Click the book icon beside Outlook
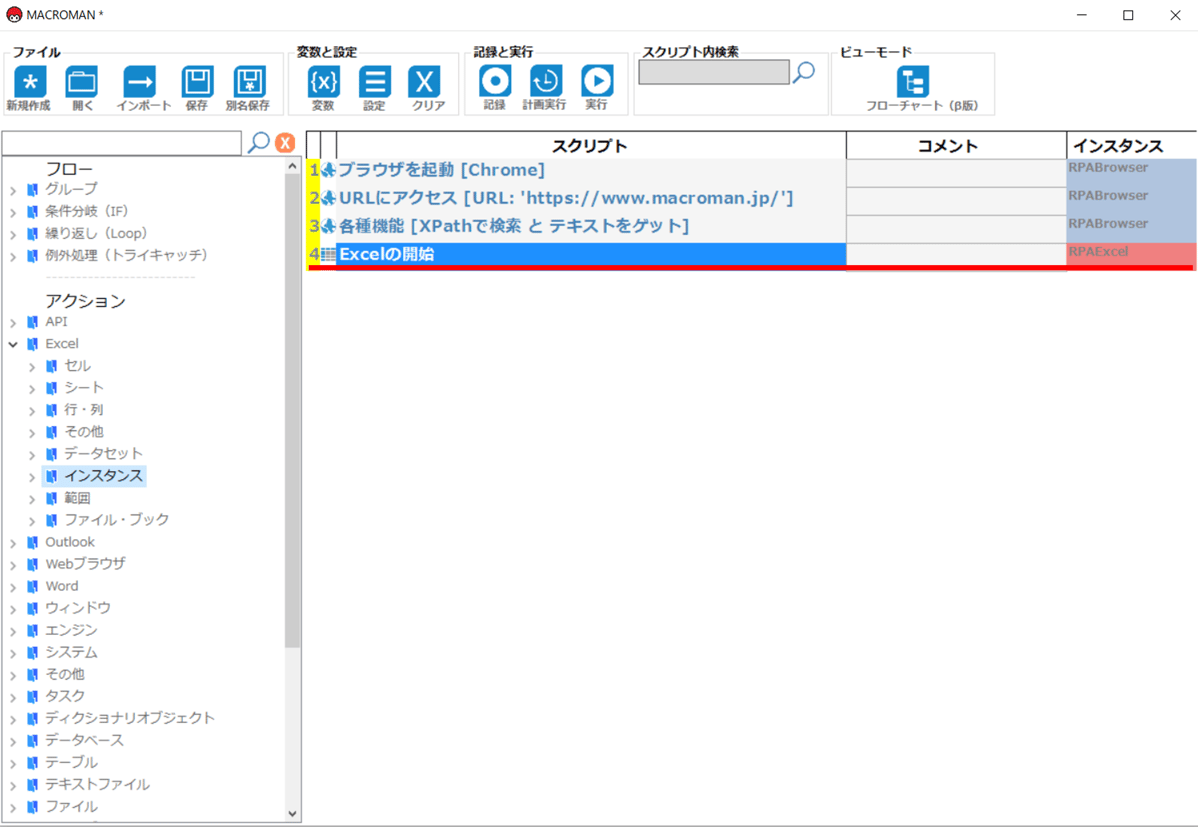Screen dimensions: 1198x827 32,543
